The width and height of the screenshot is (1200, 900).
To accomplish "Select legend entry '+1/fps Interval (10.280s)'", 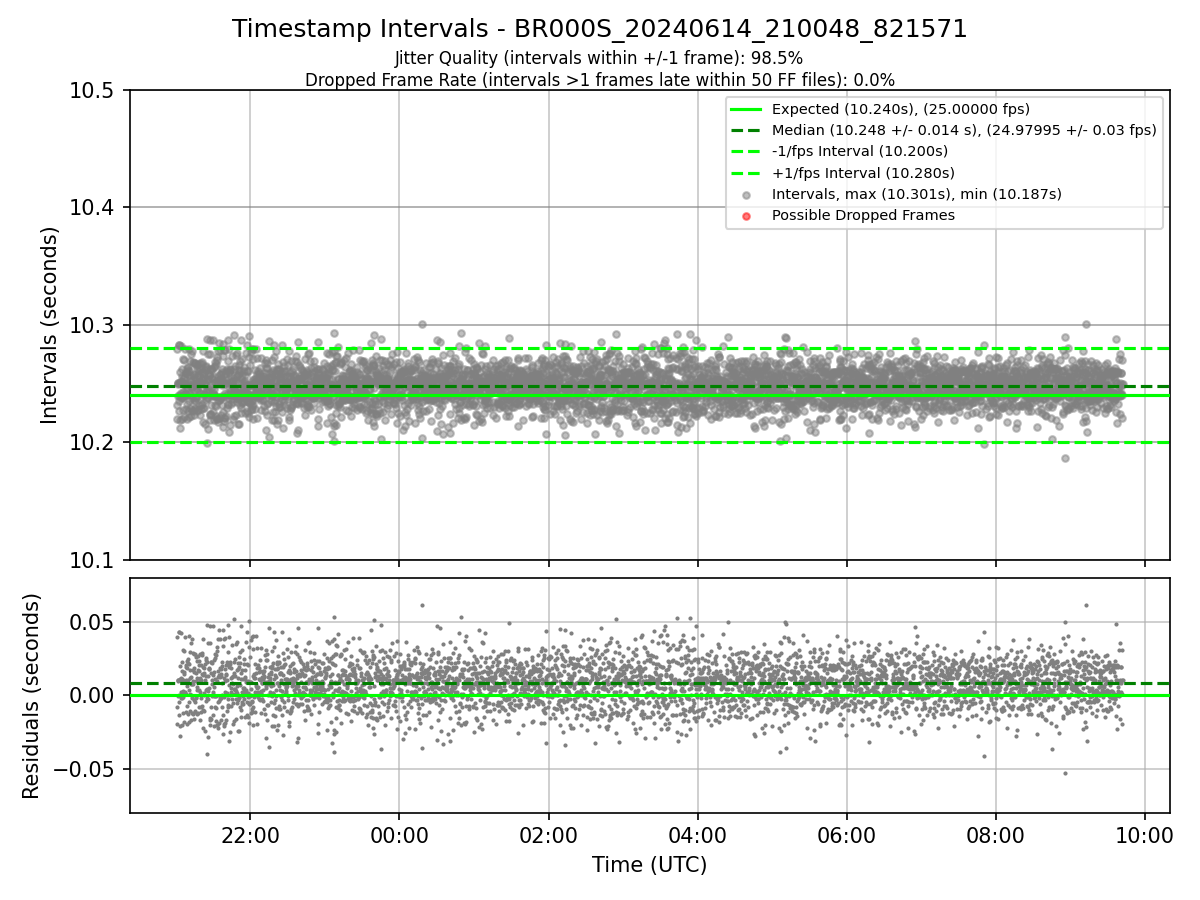I will (860, 172).
